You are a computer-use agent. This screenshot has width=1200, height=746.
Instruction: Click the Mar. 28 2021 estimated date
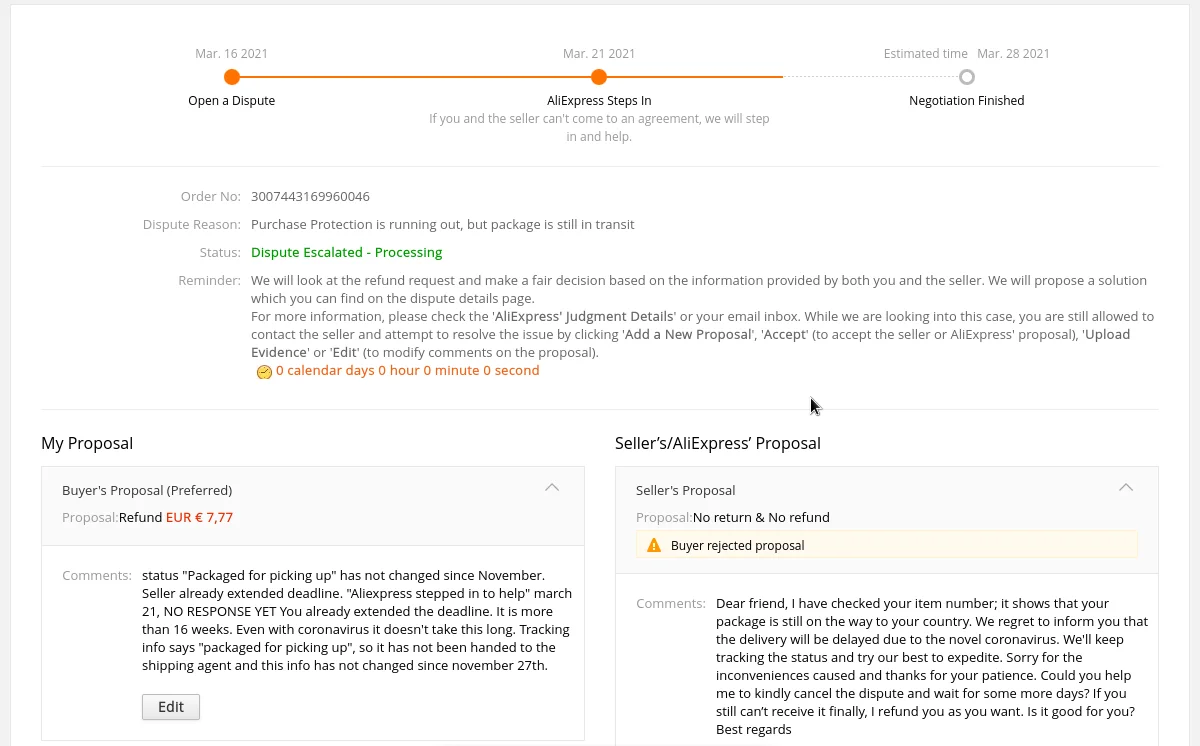tap(1013, 54)
